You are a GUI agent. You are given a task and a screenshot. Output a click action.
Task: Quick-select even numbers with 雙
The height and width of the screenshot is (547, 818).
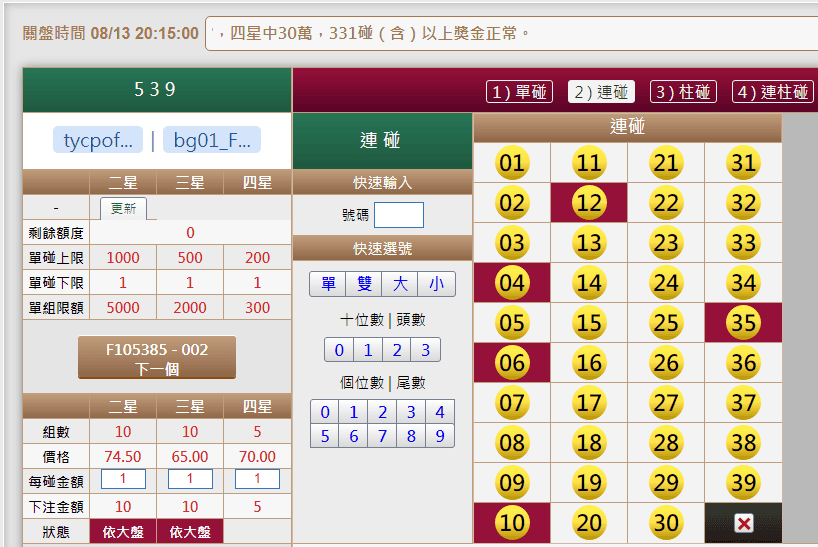[x=364, y=284]
